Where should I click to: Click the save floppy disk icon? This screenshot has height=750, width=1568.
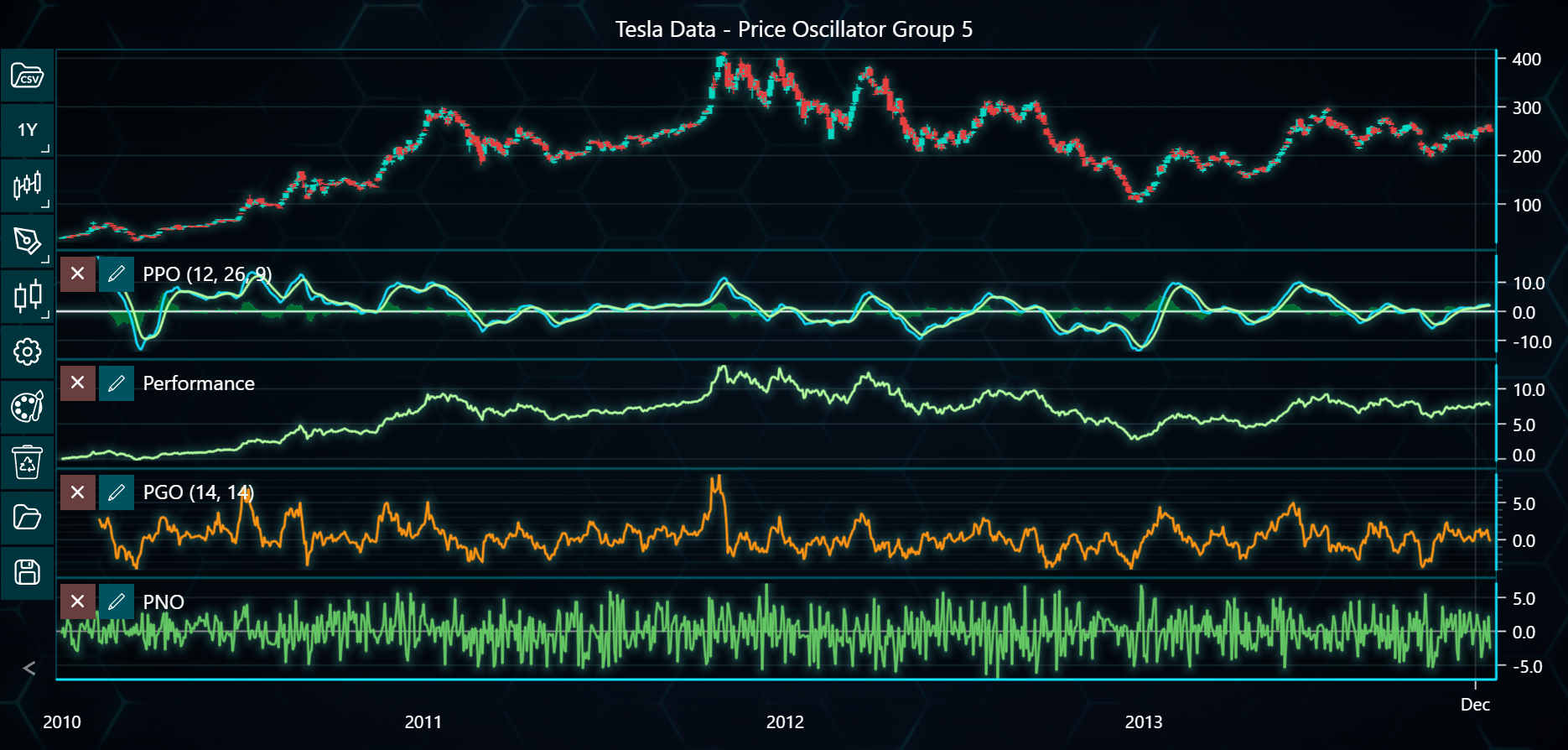pyautogui.click(x=27, y=573)
